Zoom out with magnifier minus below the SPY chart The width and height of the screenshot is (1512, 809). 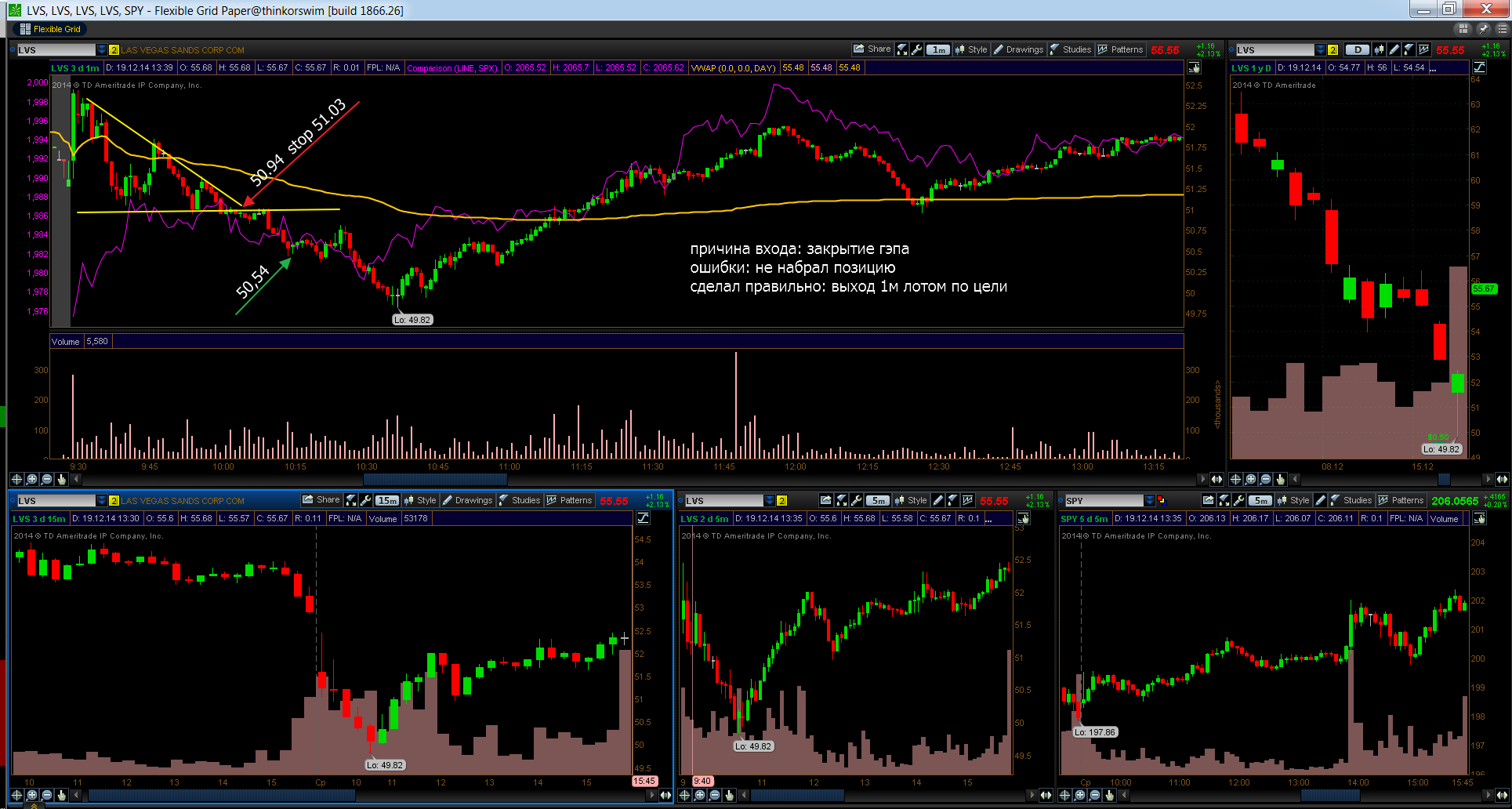pyautogui.click(x=1094, y=795)
